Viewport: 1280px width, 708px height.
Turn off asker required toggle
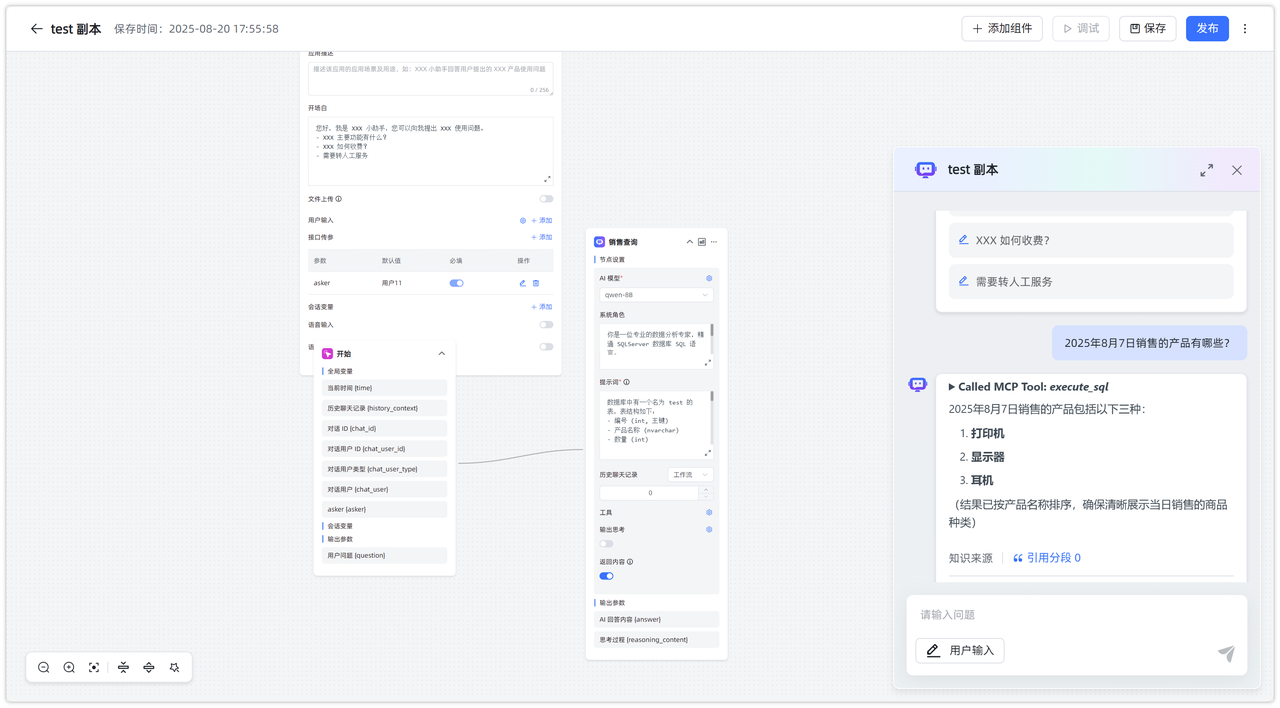[456, 283]
